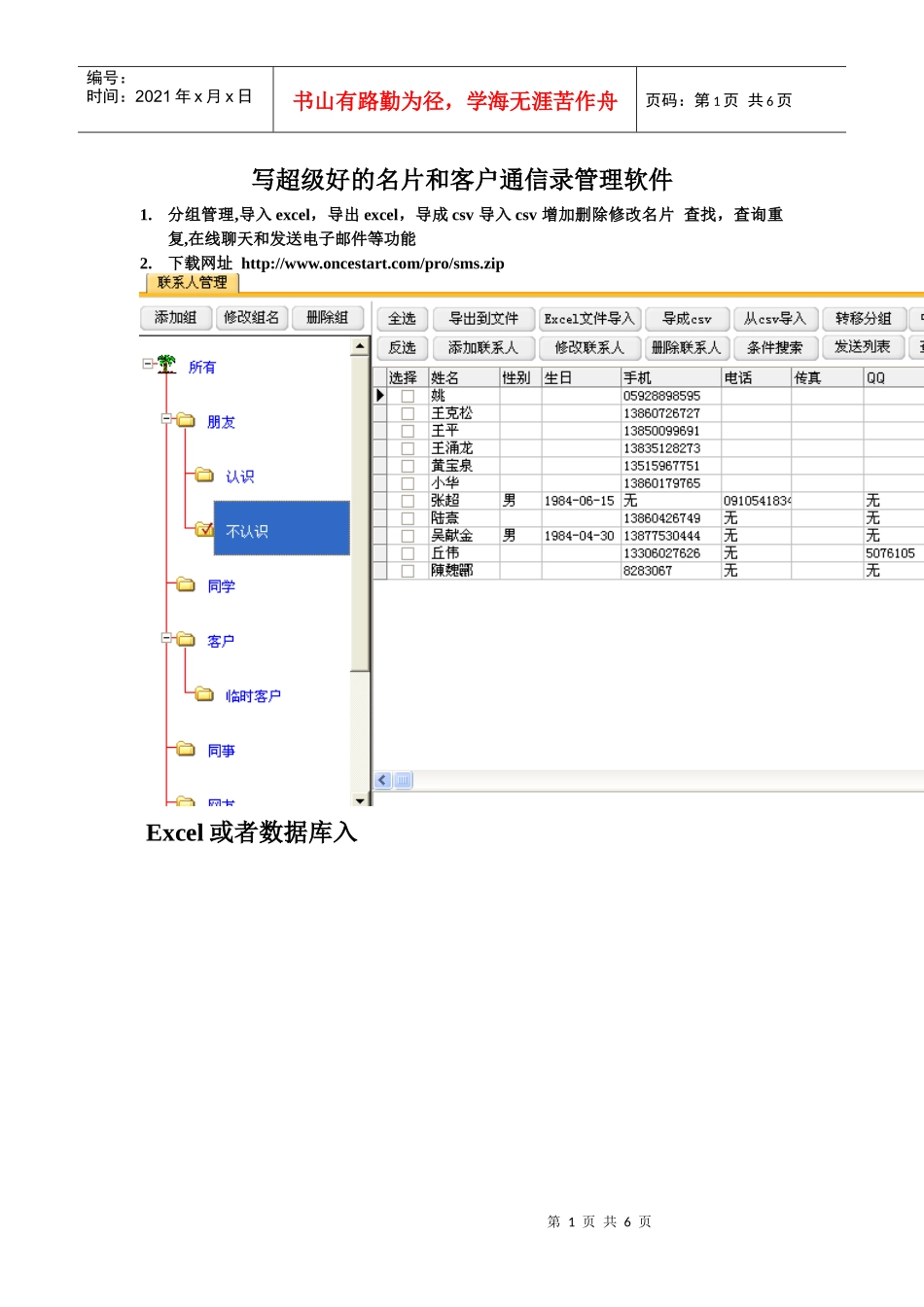924x1307 pixels.
Task: Click the 电话 column header
Action: pos(757,377)
